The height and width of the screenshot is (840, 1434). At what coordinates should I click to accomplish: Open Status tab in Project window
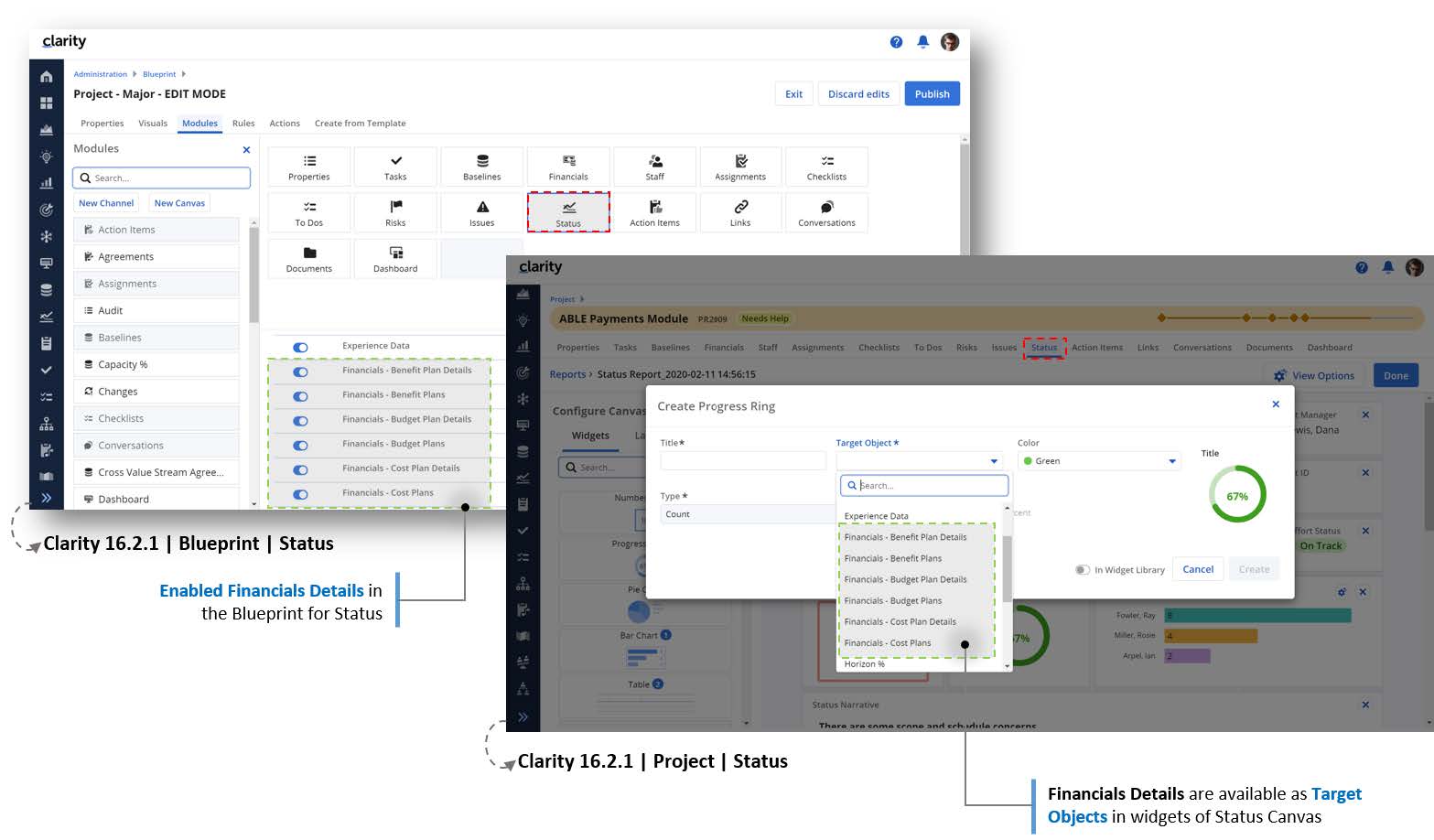pos(1044,348)
